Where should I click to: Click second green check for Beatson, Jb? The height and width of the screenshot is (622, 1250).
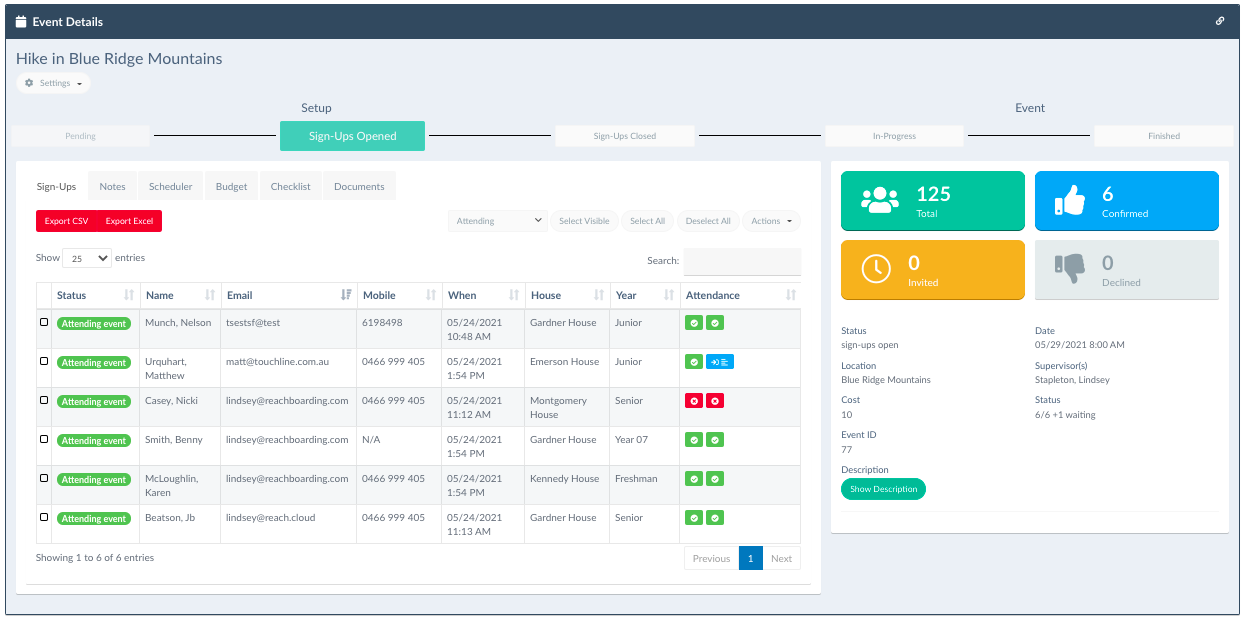pos(715,518)
